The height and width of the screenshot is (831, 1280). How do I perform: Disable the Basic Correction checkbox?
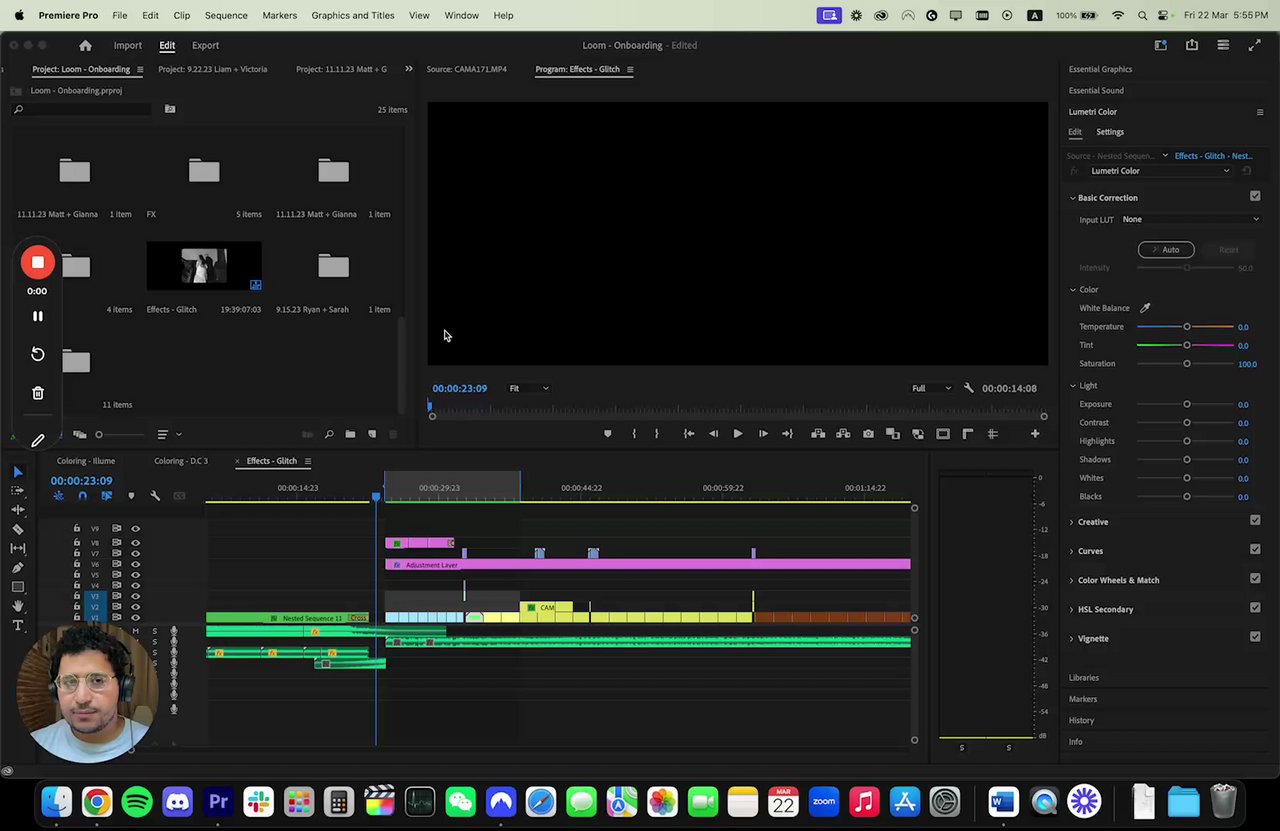coord(1255,197)
